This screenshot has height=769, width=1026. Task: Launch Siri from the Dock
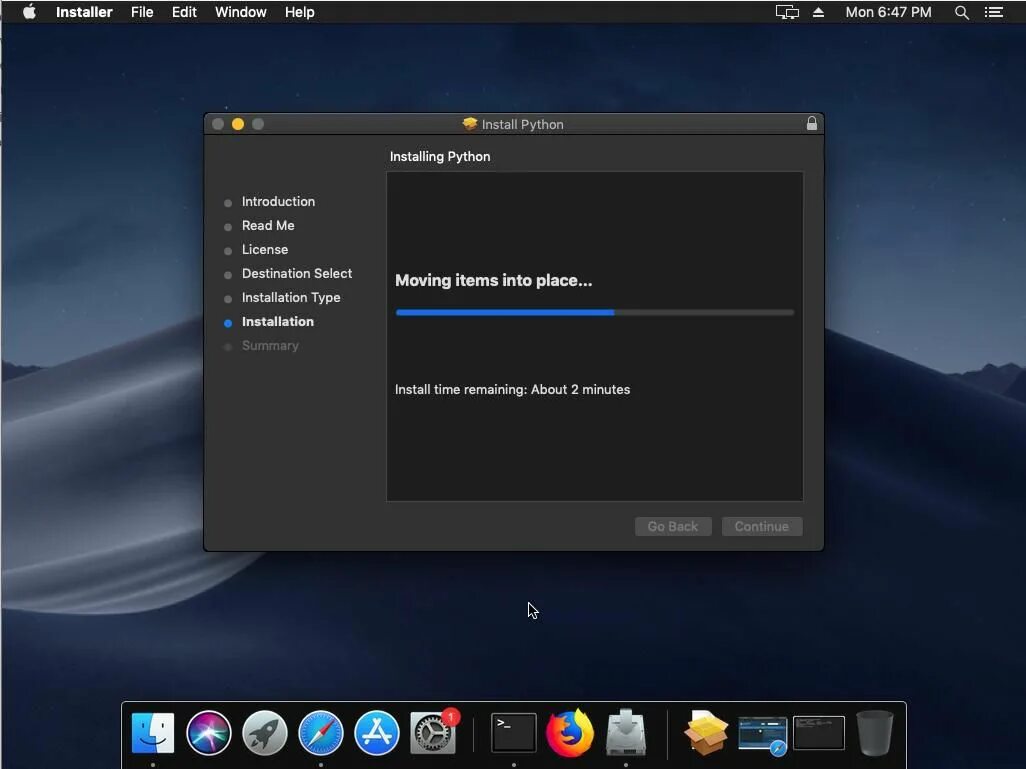[x=209, y=733]
